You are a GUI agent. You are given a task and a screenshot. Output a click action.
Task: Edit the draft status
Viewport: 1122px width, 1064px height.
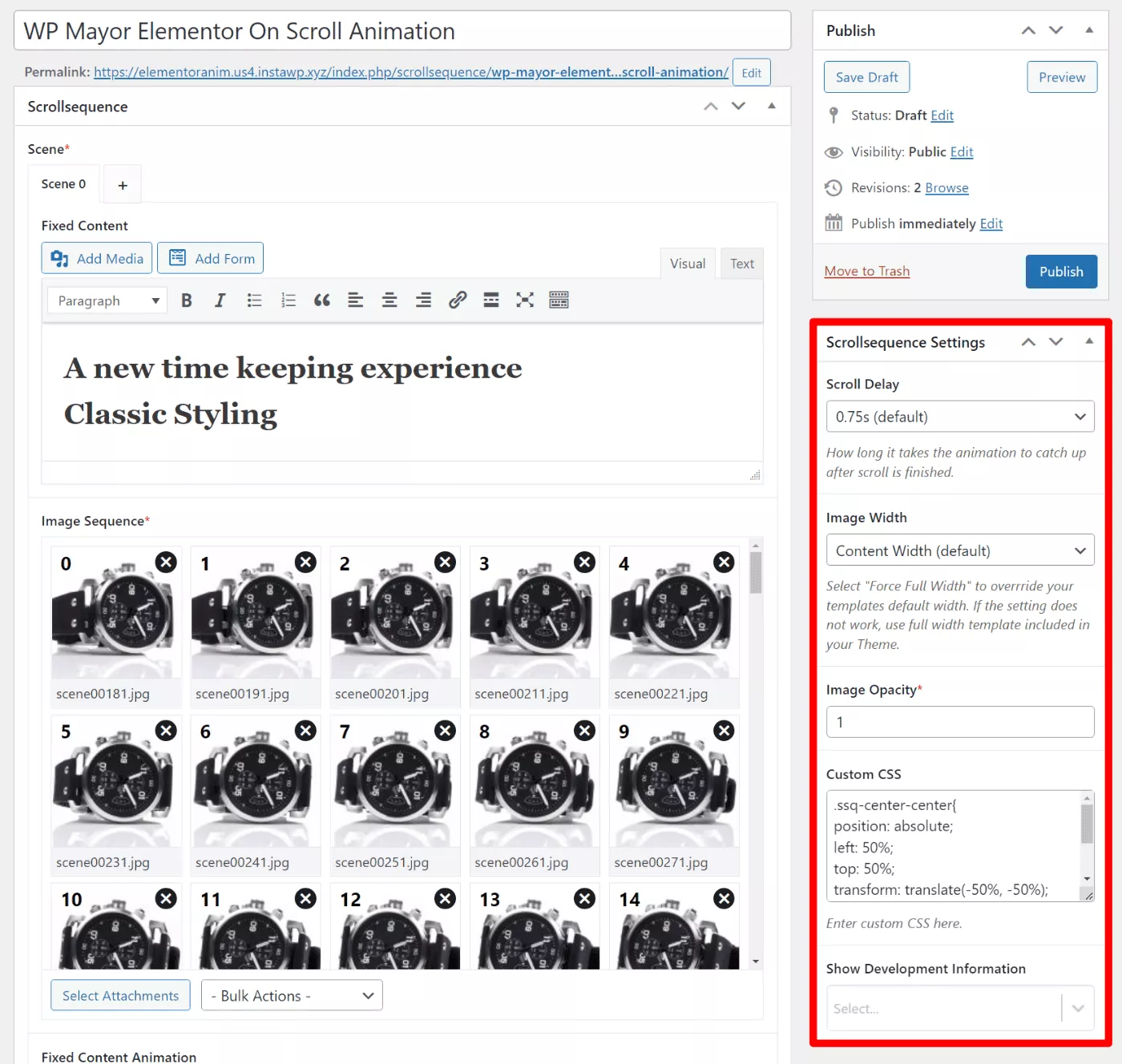[x=942, y=115]
